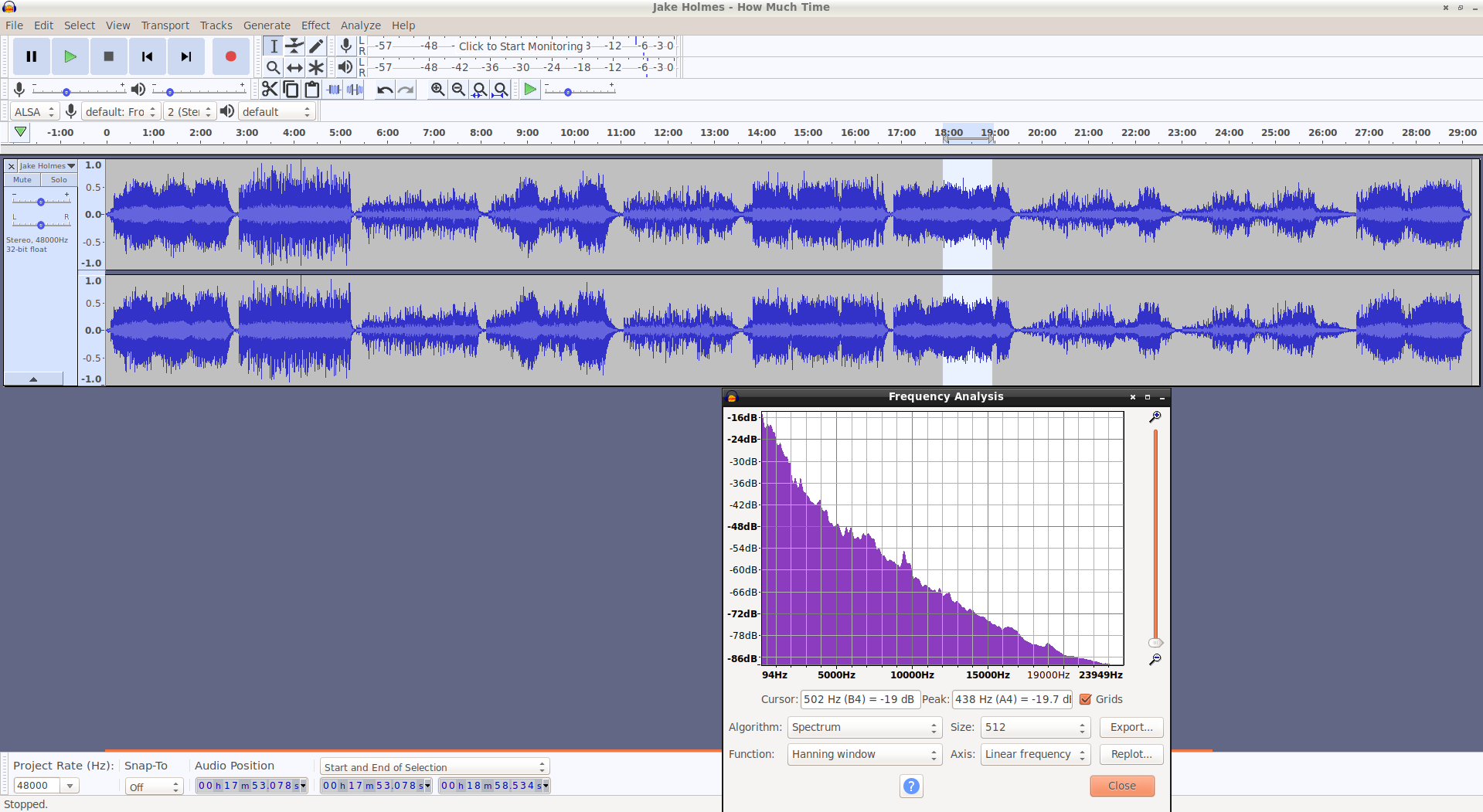
Task: Copy the selection using the Copy icon
Action: 291,90
